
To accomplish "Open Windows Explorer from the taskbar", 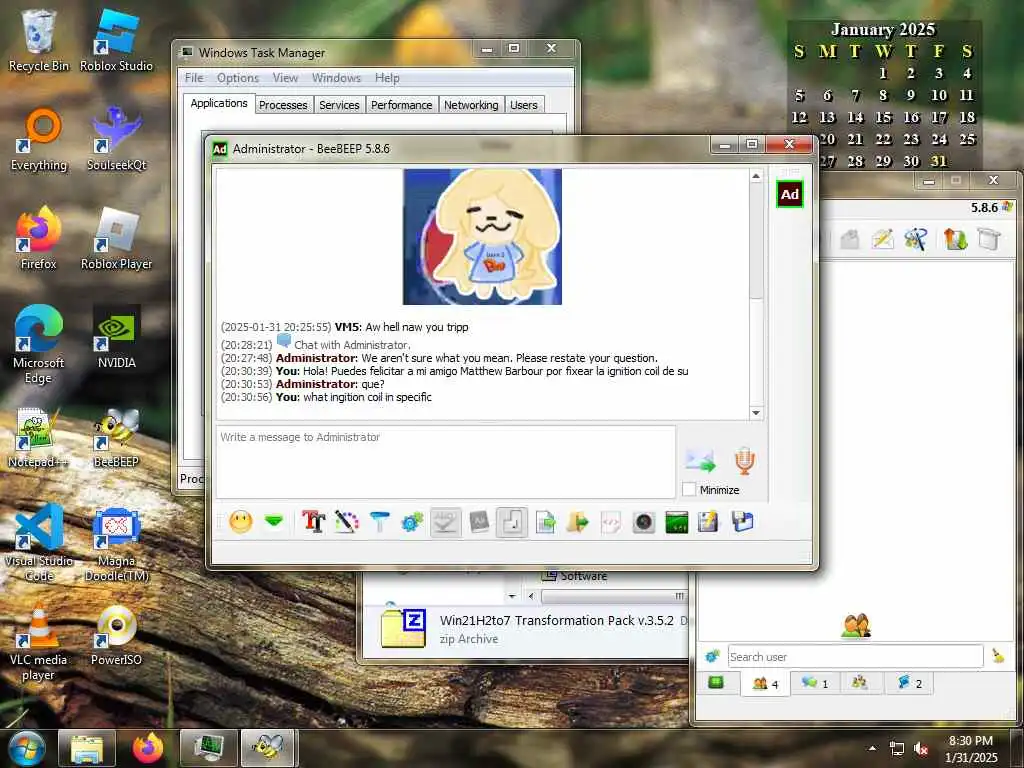I will (87, 748).
